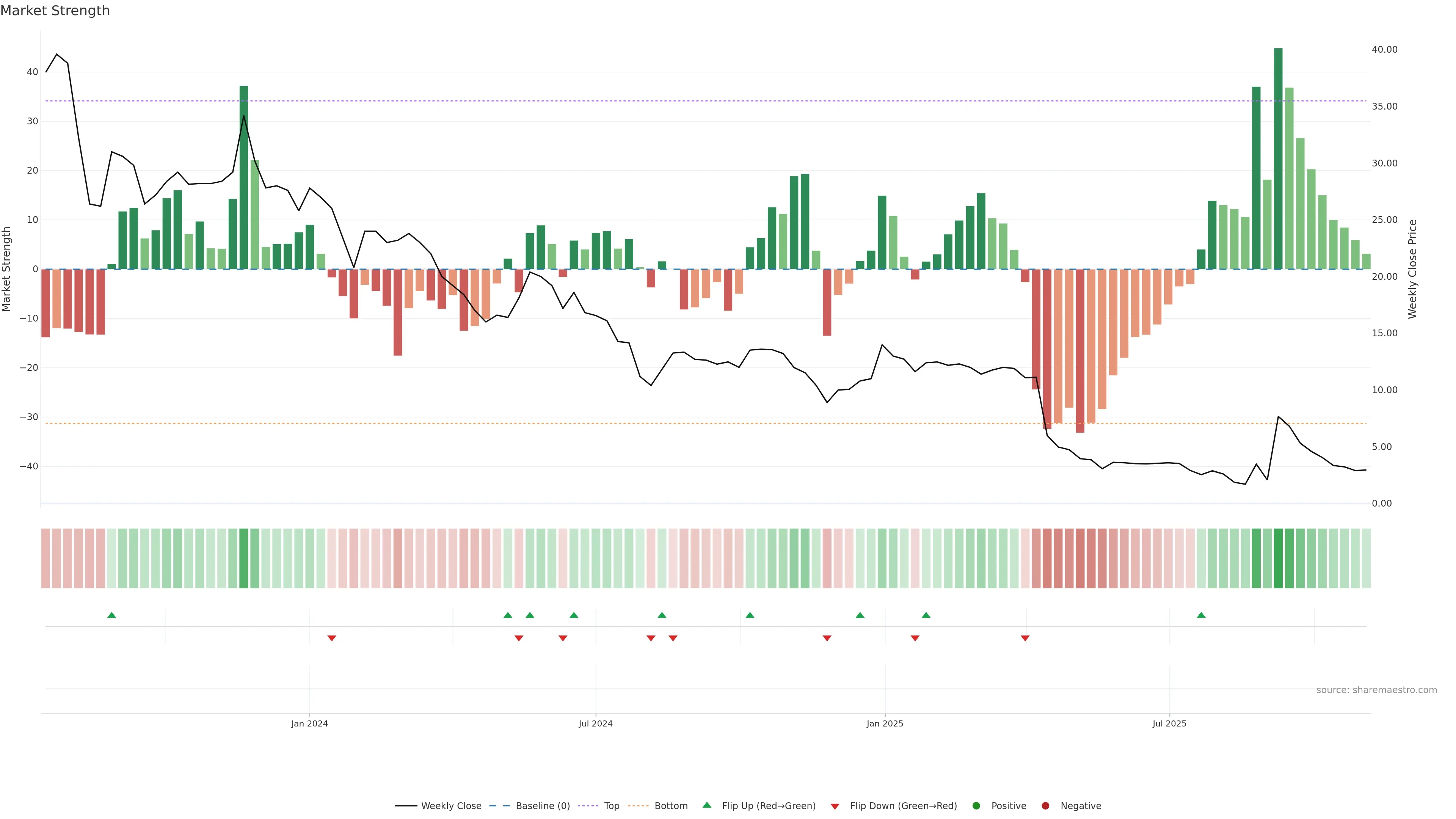Click the tallest green market strength bar
Screen dimensions: 1456x819
pyautogui.click(x=1278, y=158)
